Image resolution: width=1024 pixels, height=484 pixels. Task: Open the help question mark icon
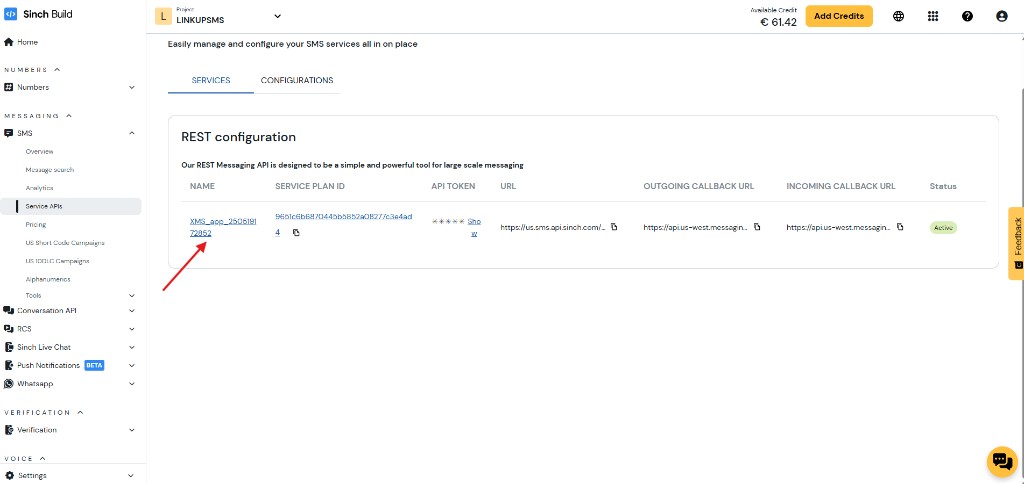[967, 16]
